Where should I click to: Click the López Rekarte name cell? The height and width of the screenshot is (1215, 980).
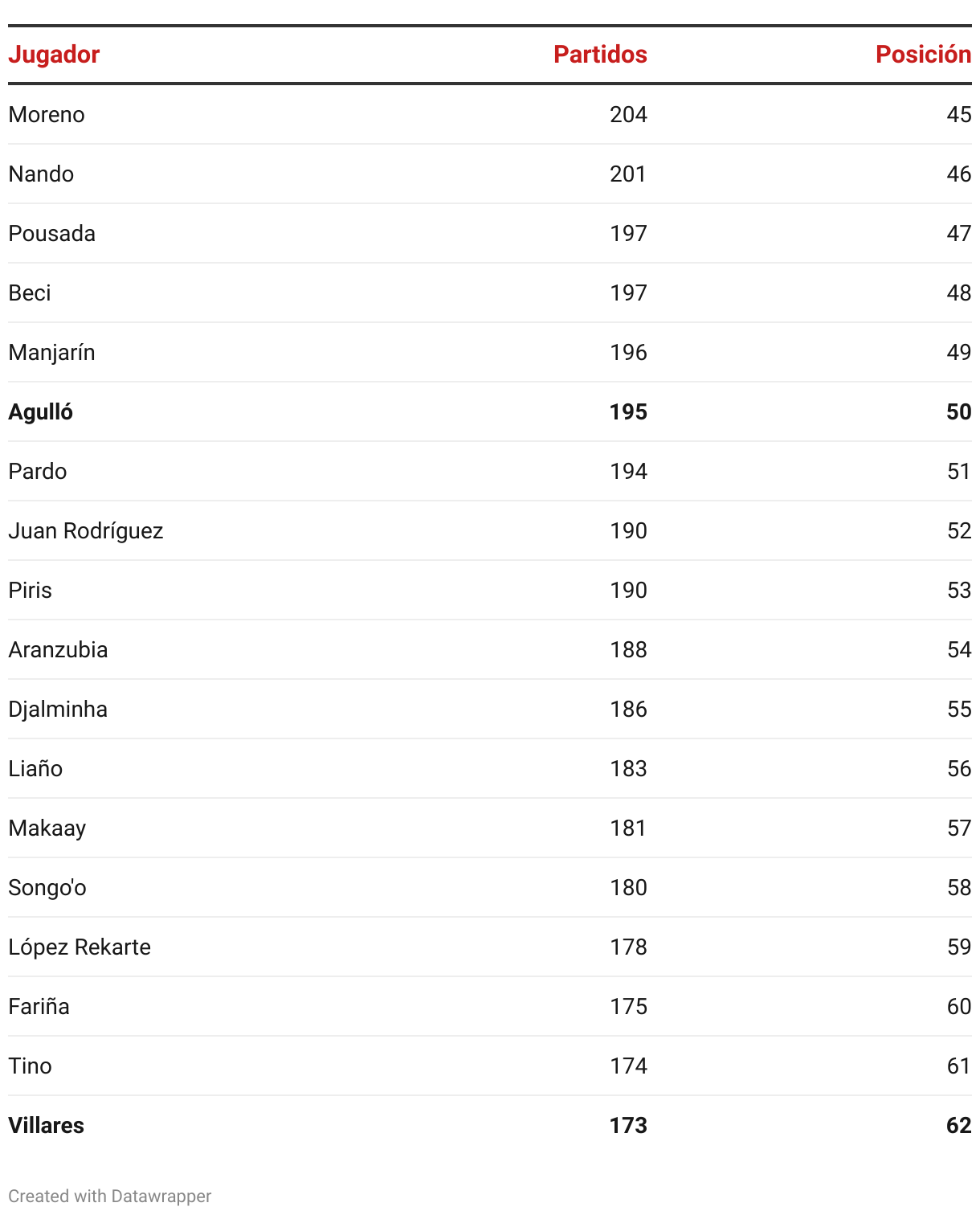[80, 947]
